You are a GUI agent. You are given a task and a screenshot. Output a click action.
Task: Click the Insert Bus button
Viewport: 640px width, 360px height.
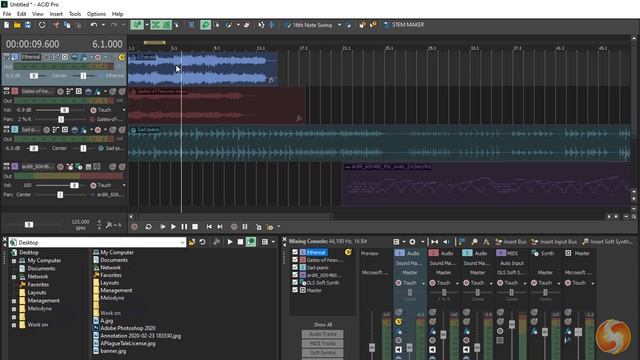(511, 242)
